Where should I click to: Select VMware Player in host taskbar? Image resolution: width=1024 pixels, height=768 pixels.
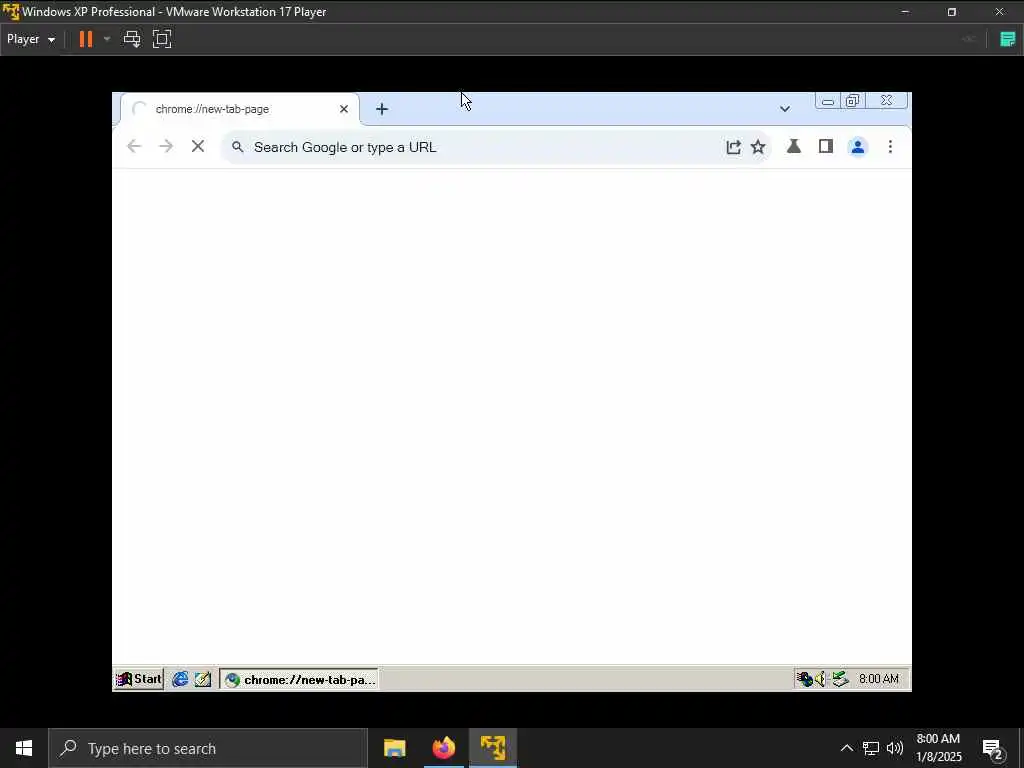(x=493, y=748)
